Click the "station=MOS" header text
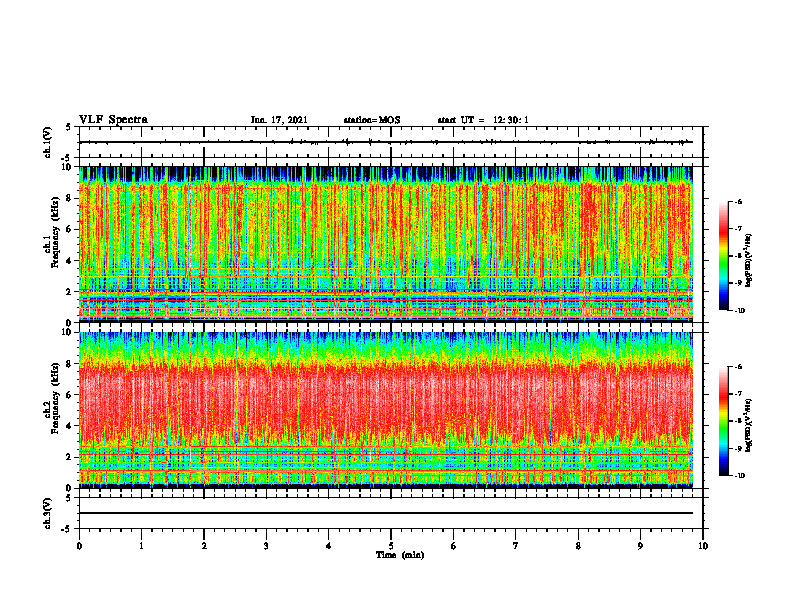 [x=372, y=120]
